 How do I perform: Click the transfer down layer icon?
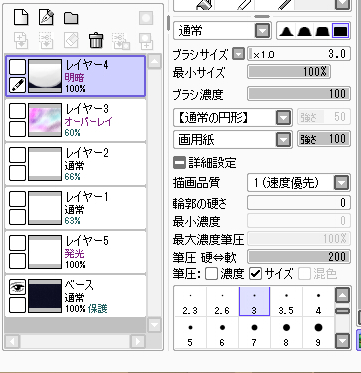[21, 41]
